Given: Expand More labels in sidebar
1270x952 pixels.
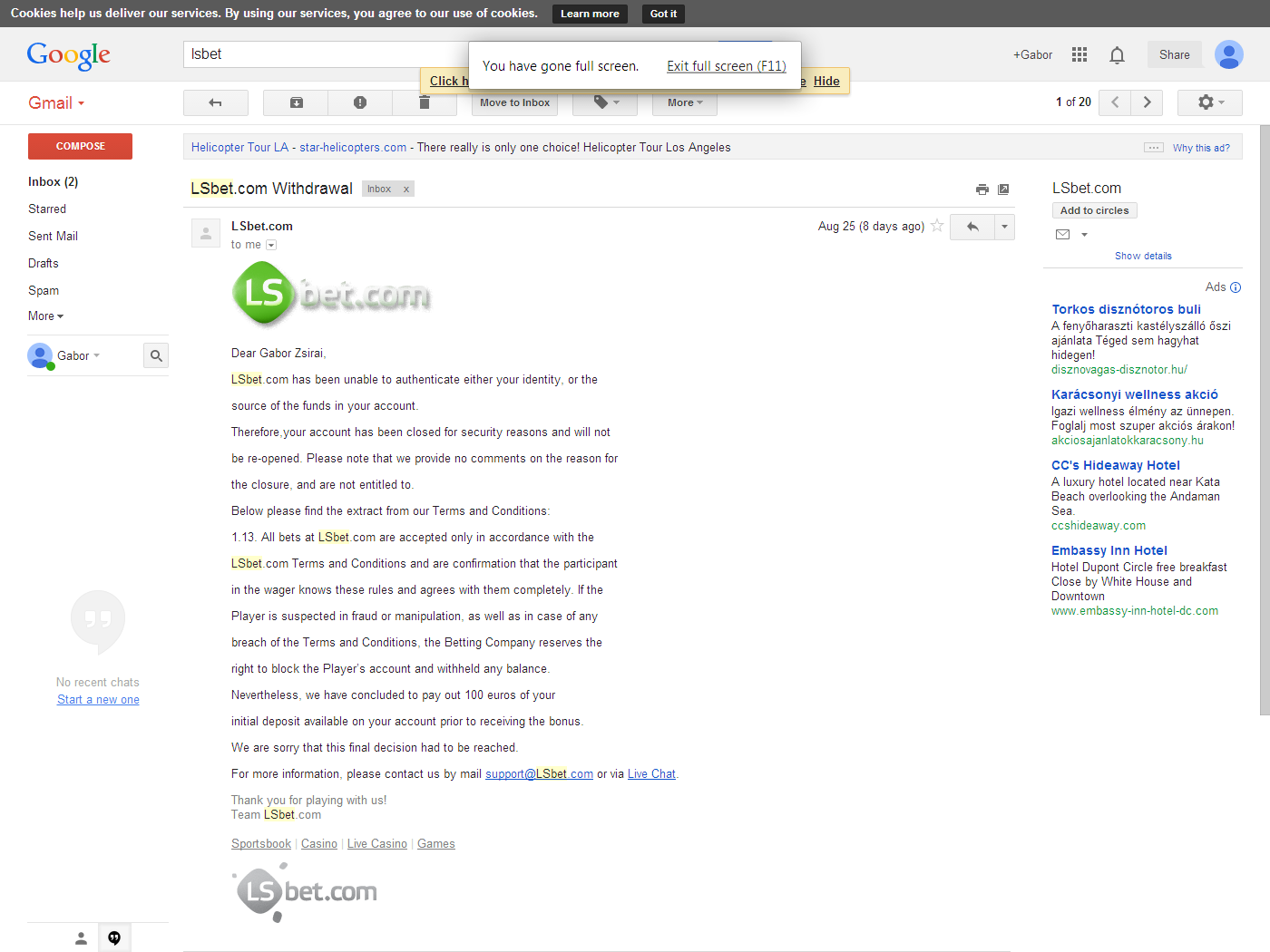Looking at the screenshot, I should pos(46,316).
